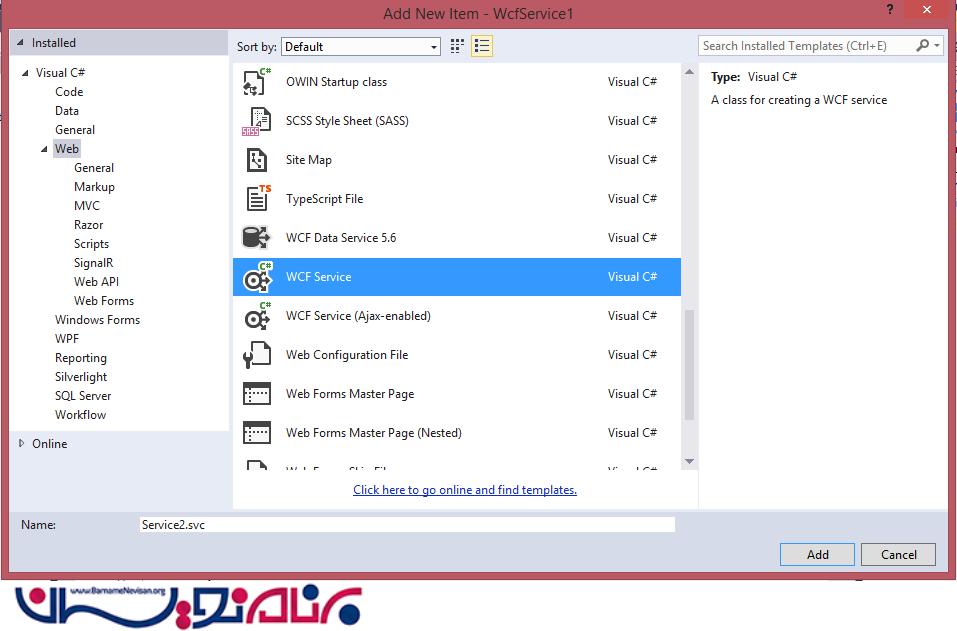This screenshot has height=631, width=957.
Task: Switch to large icons view
Action: [457, 46]
